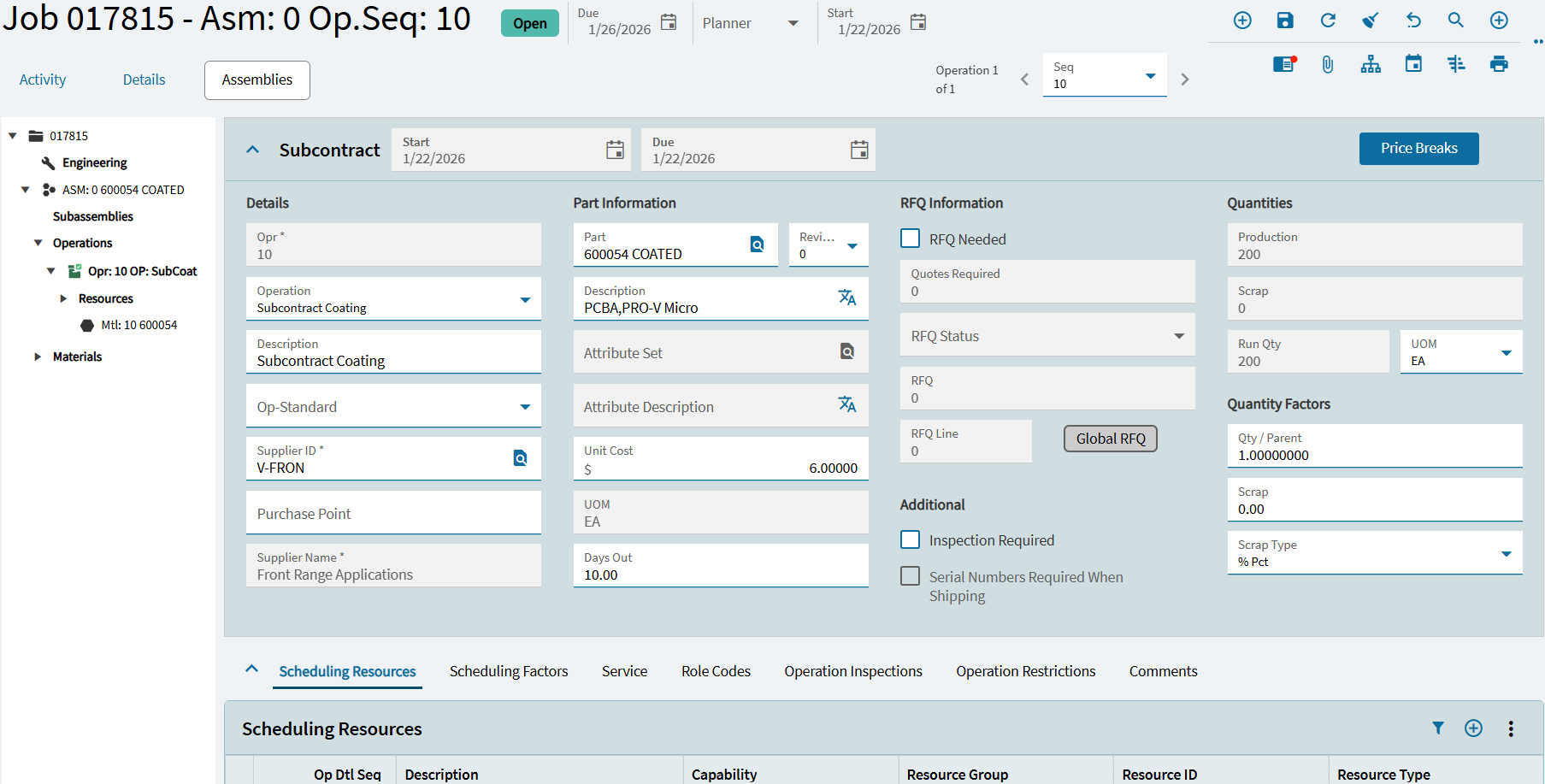
Task: Open the Gantt-style schedule bars icon
Action: [1456, 64]
